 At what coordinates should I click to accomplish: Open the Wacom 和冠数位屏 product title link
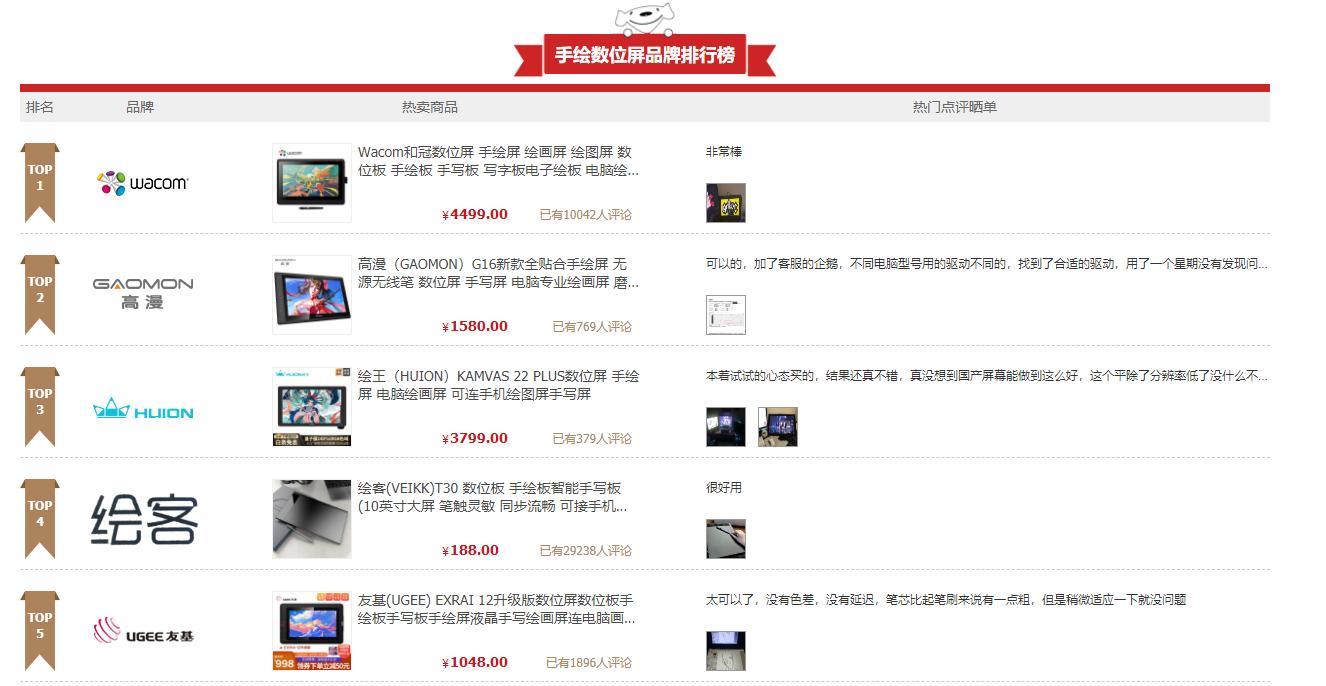(x=500, y=163)
